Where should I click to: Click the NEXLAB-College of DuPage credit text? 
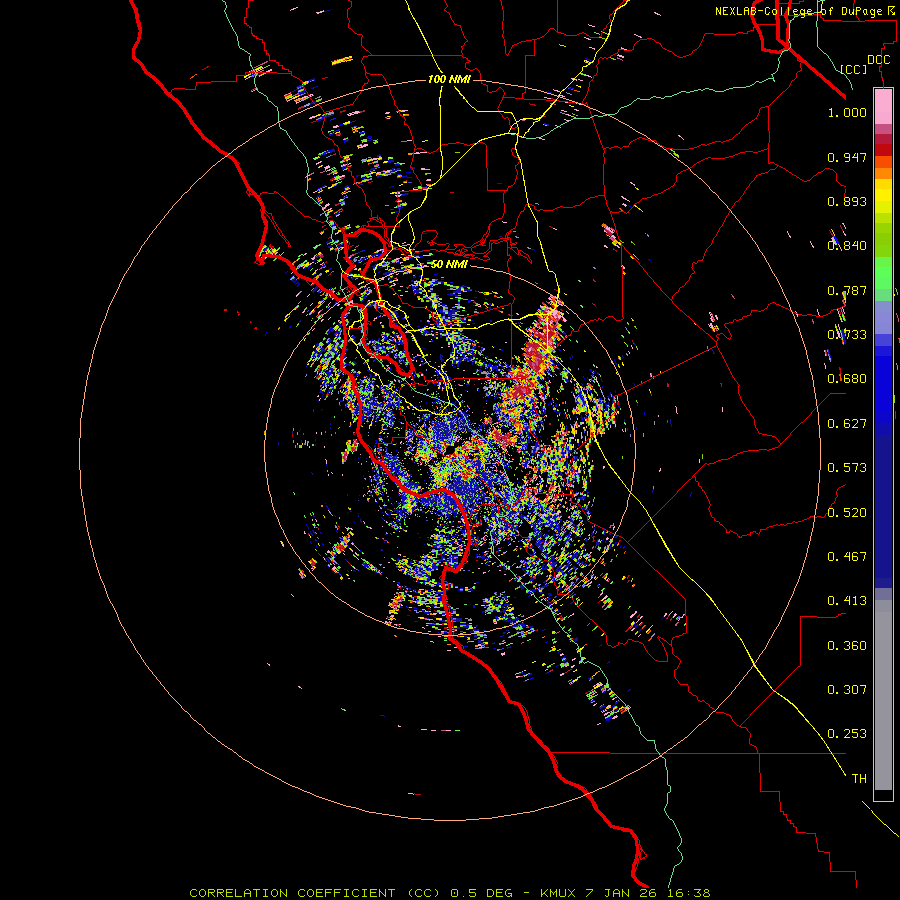[x=799, y=11]
